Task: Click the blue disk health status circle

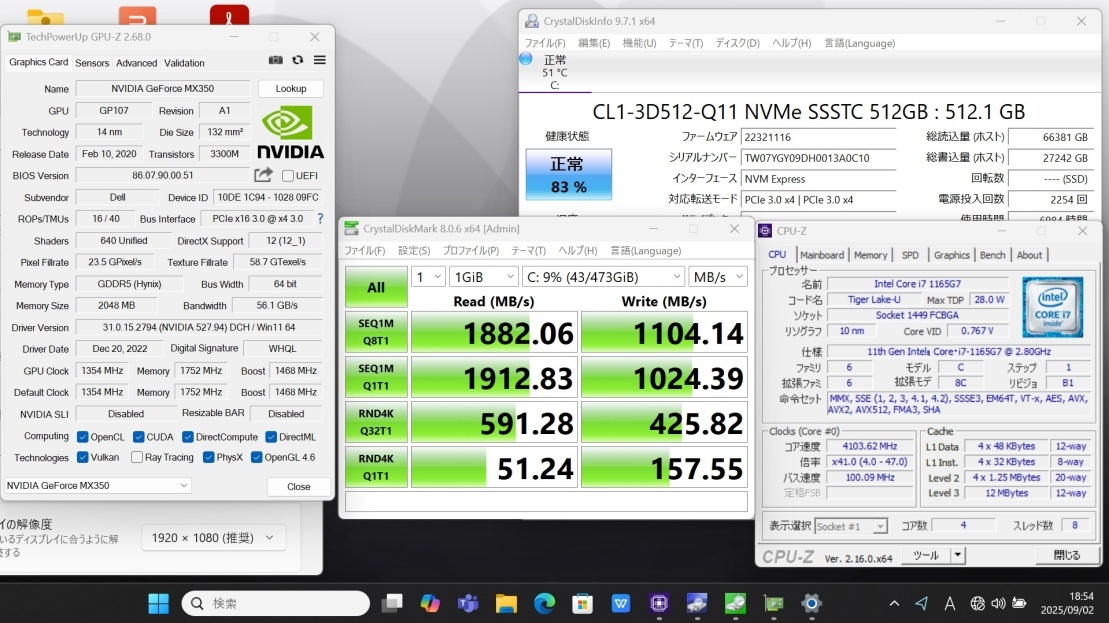Action: tap(526, 59)
